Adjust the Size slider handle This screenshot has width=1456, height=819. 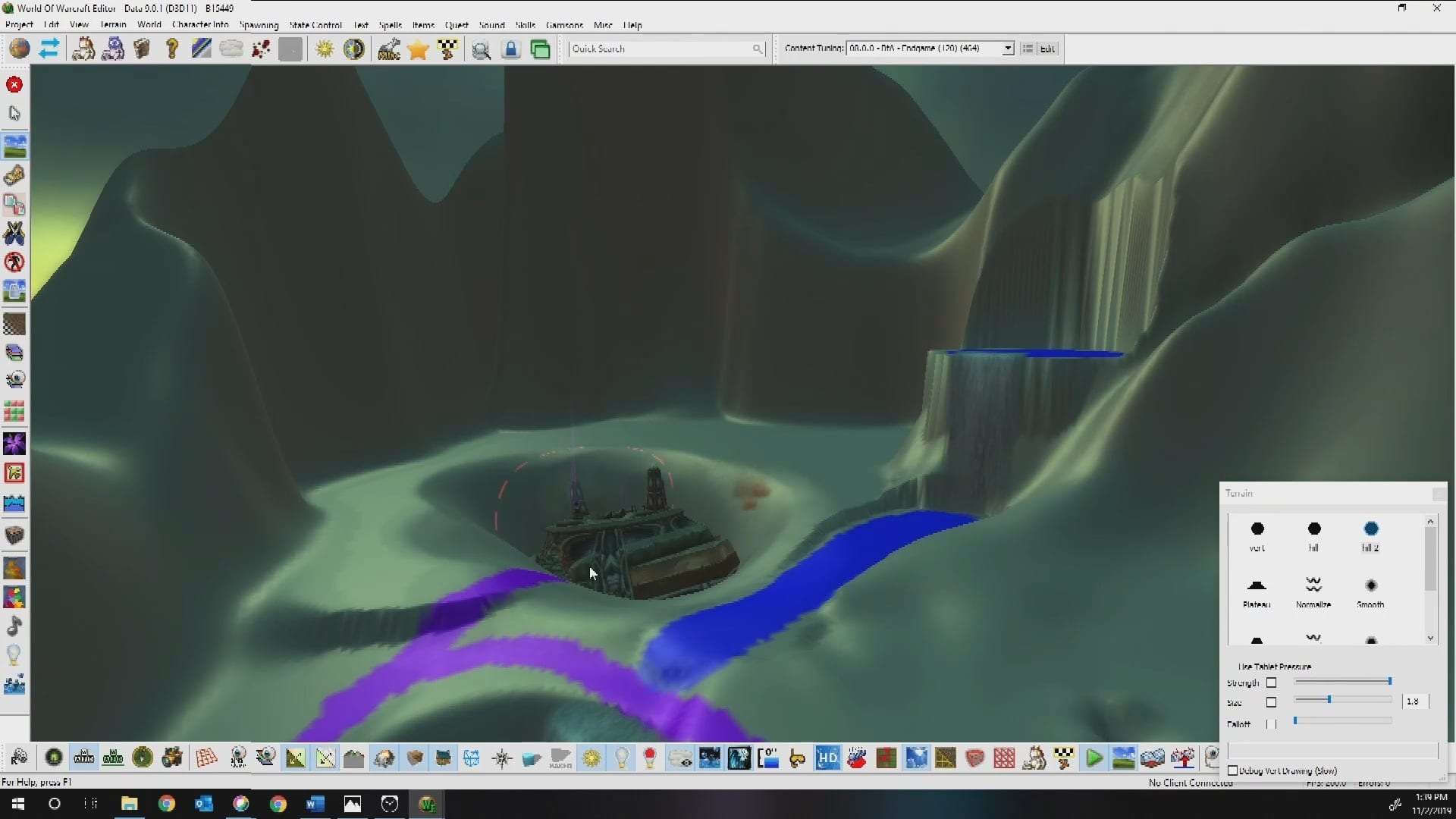coord(1329,699)
